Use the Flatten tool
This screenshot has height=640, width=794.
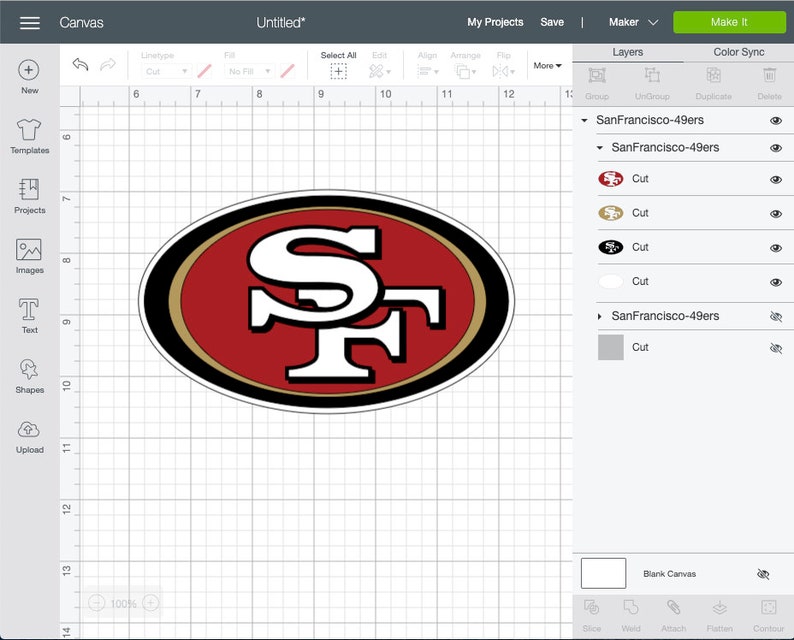click(x=720, y=616)
